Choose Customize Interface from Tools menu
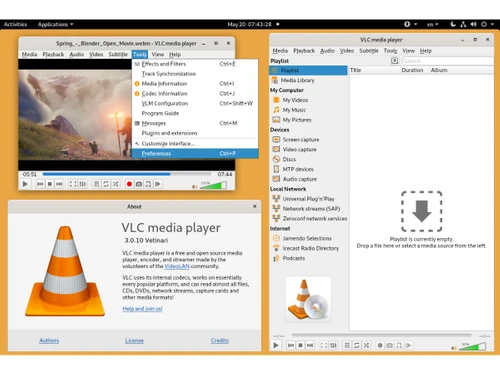 [x=195, y=144]
